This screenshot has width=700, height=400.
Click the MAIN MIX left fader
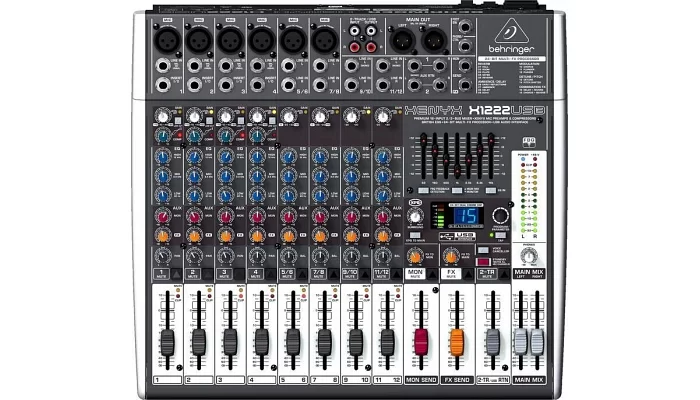tap(521, 342)
